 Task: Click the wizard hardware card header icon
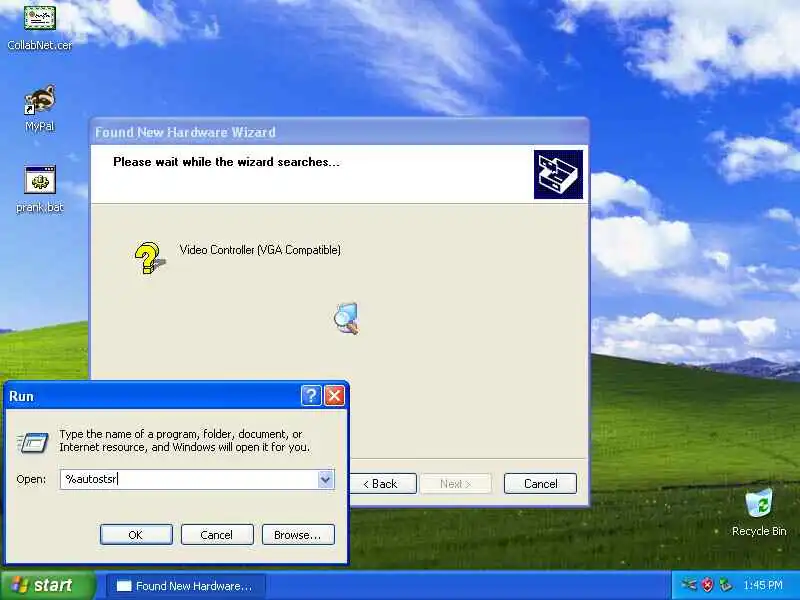(558, 174)
